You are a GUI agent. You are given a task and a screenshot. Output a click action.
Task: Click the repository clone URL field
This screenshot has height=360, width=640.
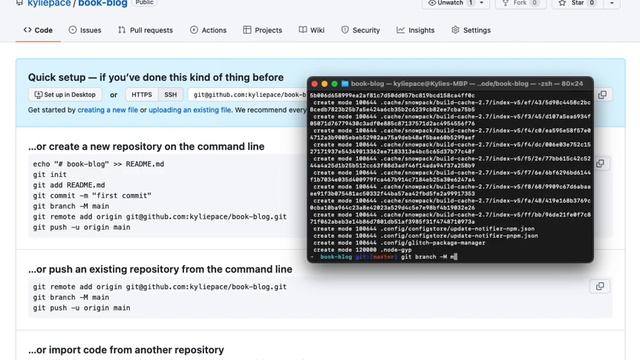coord(248,95)
